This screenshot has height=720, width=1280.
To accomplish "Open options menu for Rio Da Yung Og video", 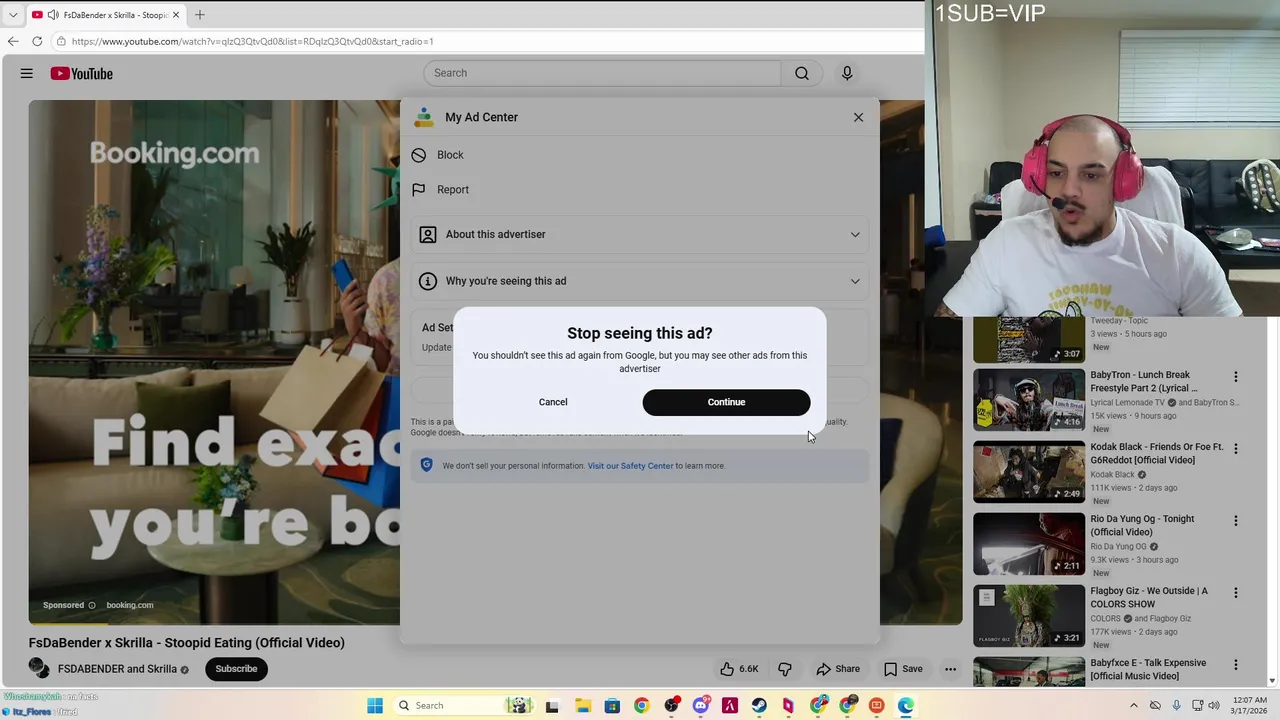I will click(1235, 521).
